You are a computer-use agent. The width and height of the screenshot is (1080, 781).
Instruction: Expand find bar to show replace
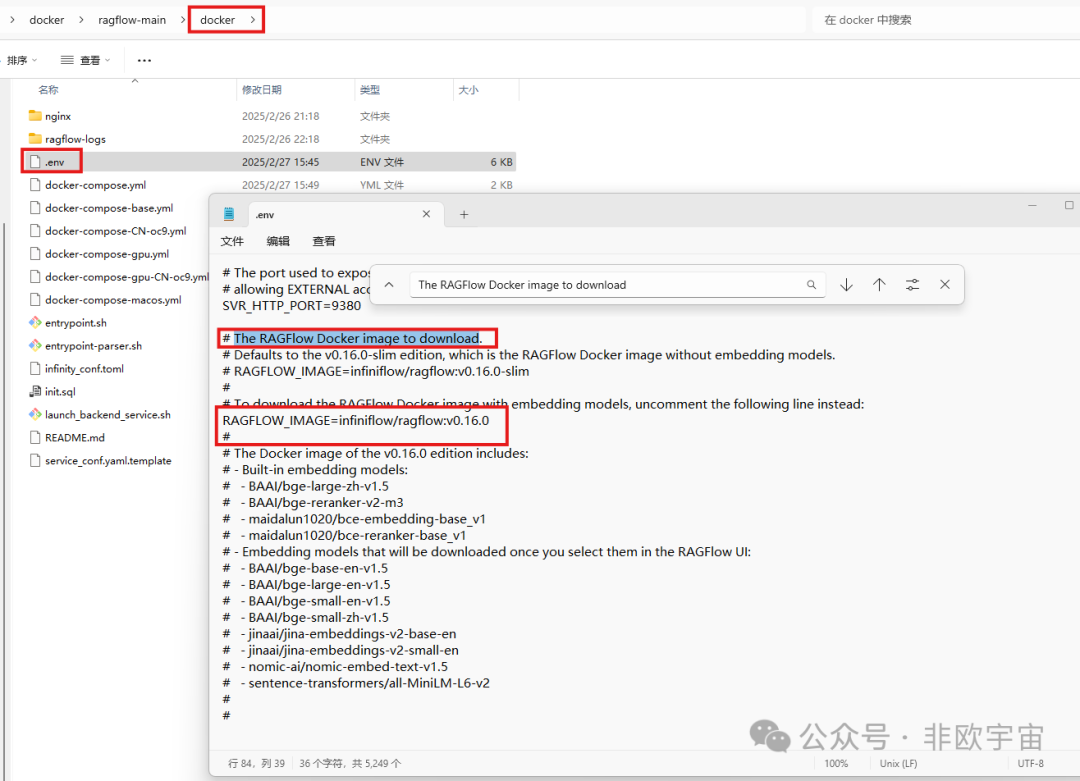(389, 284)
